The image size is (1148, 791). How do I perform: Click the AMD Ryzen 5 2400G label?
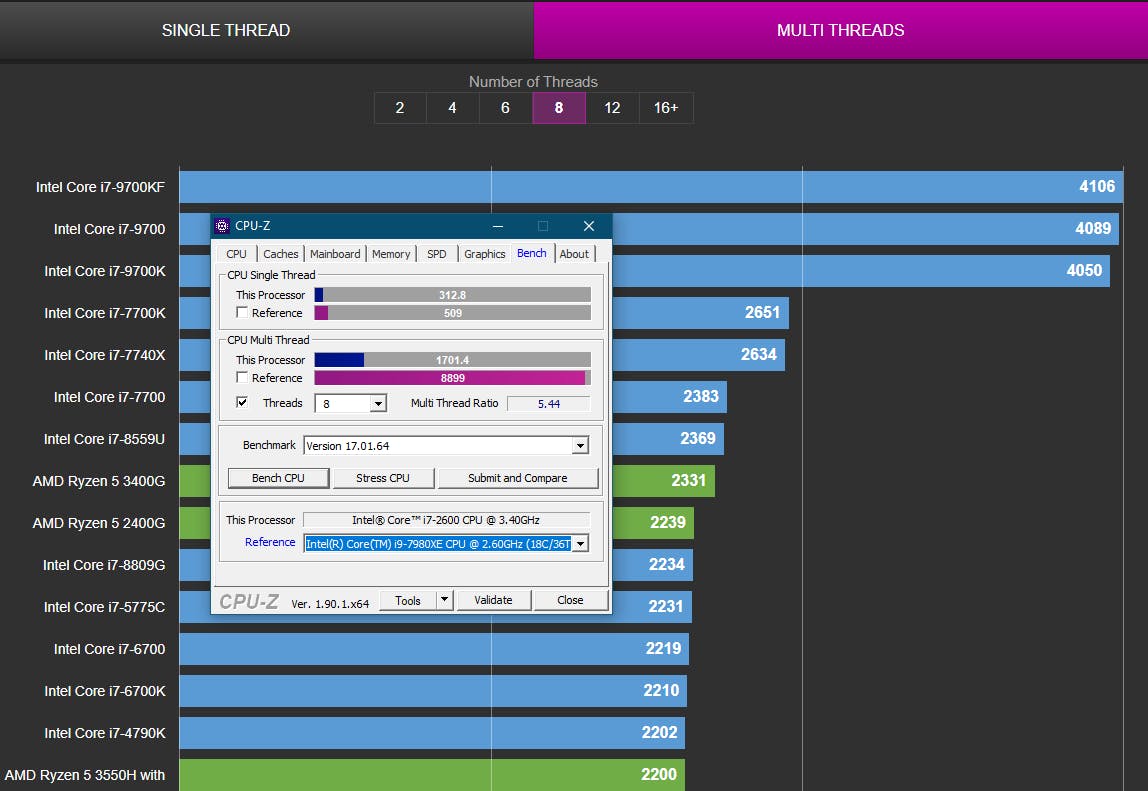click(99, 523)
